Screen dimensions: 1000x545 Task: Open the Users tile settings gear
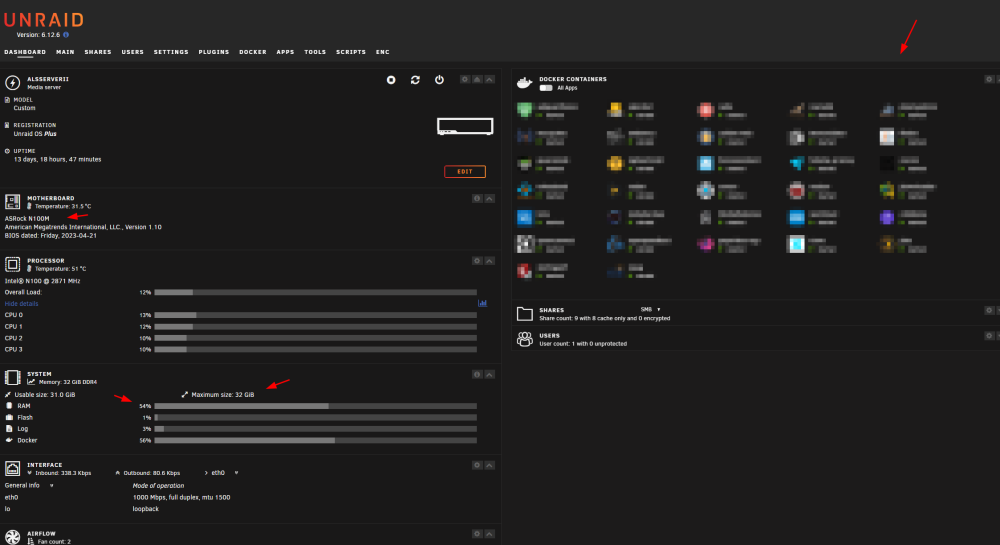989,336
